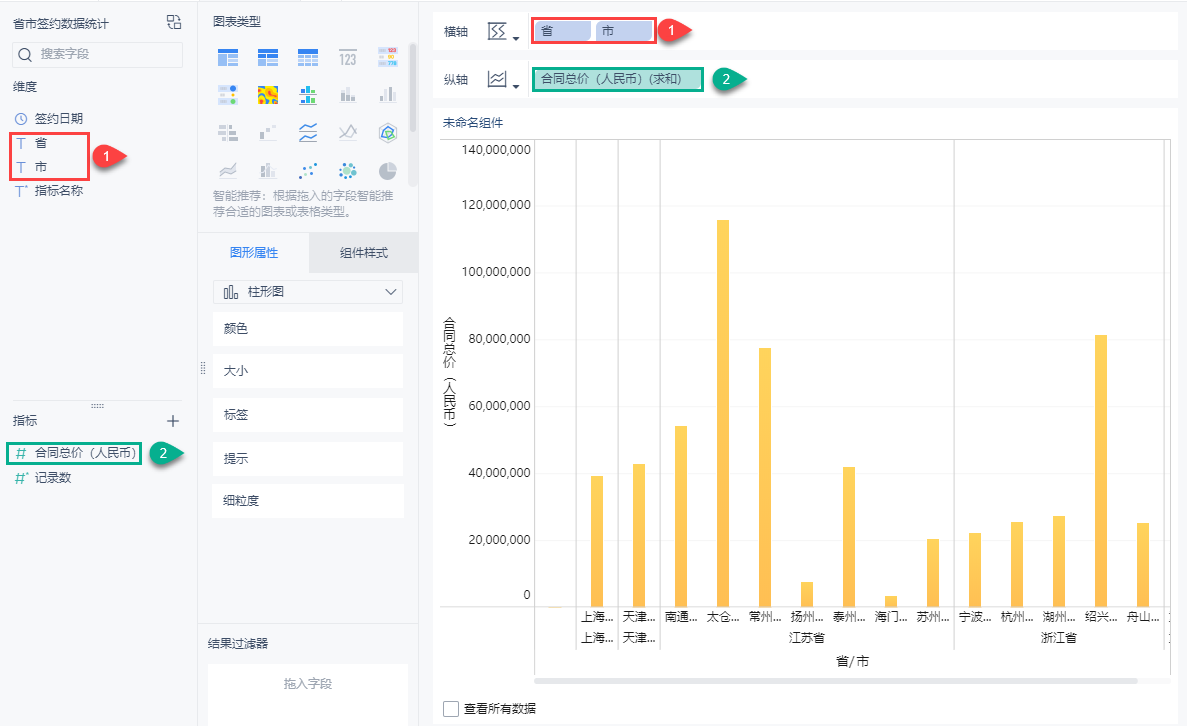Select the combined column-line chart type
Screen dimensions: 1187x726
(x=268, y=170)
